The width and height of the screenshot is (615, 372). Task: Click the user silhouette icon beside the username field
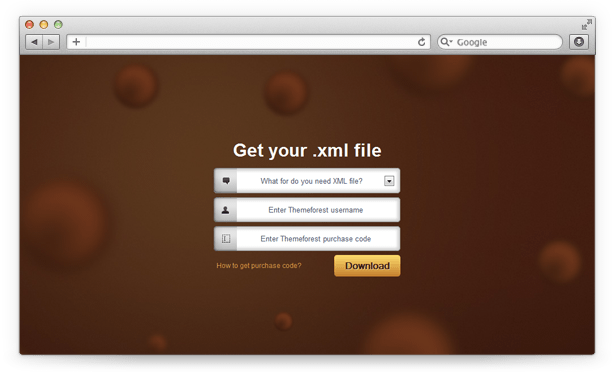pyautogui.click(x=226, y=210)
